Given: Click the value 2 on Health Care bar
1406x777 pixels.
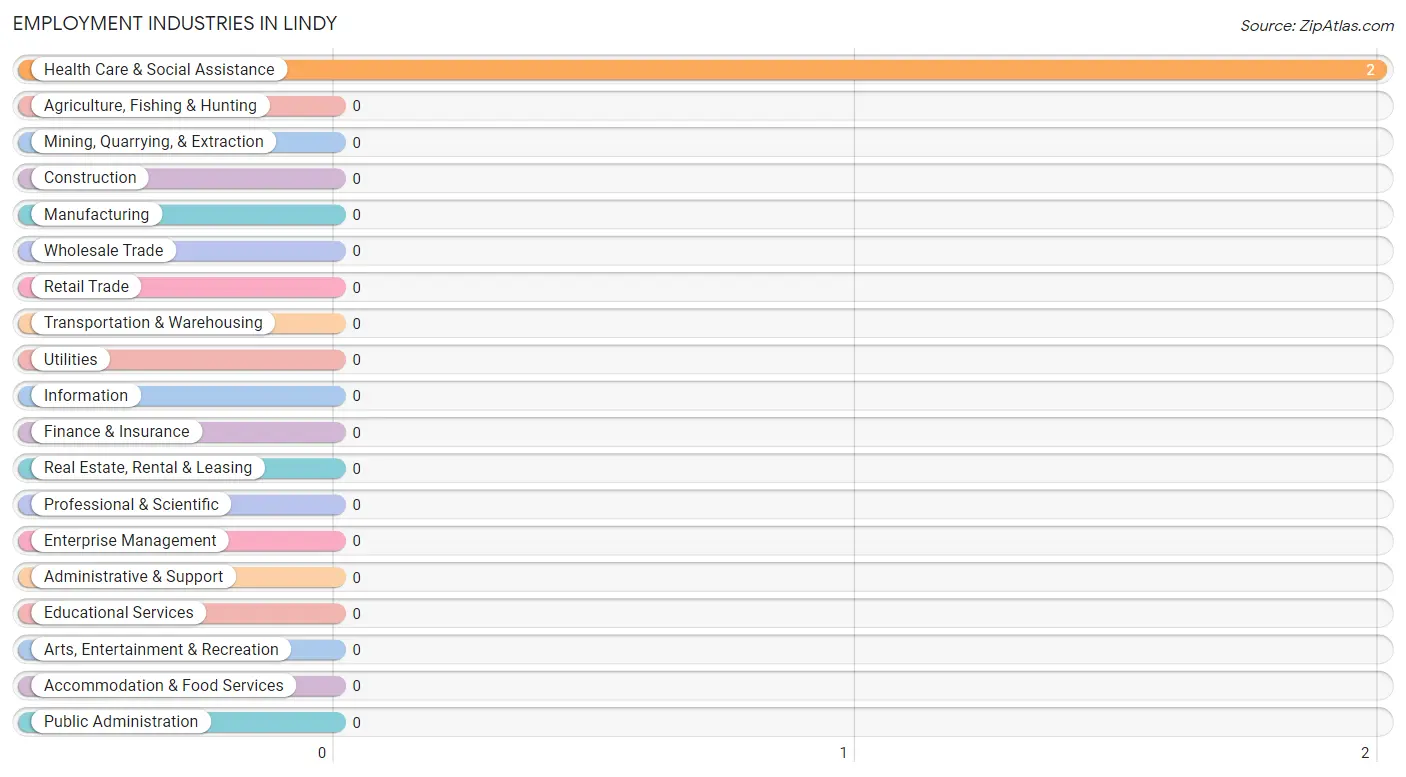Looking at the screenshot, I should point(1371,70).
